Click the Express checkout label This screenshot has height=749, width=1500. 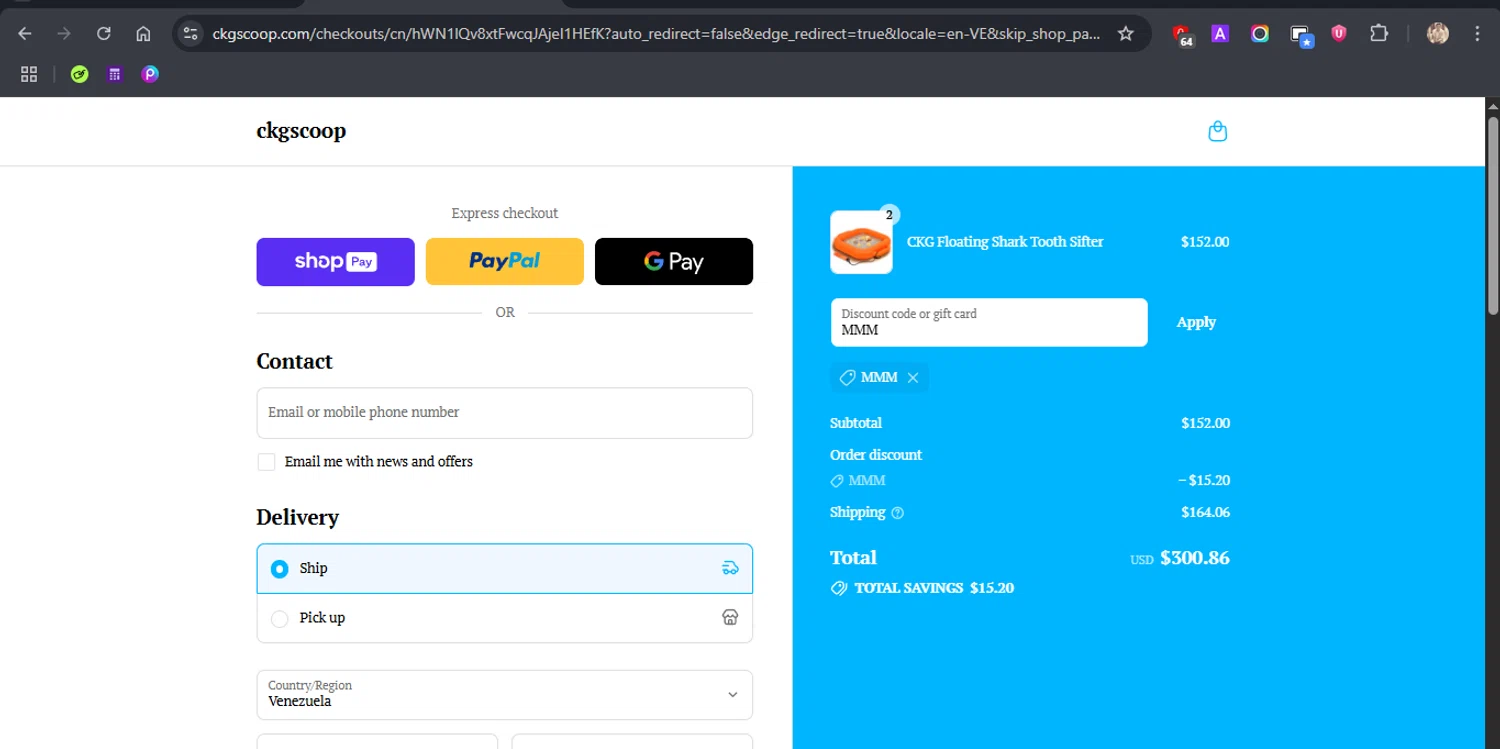[x=505, y=213]
